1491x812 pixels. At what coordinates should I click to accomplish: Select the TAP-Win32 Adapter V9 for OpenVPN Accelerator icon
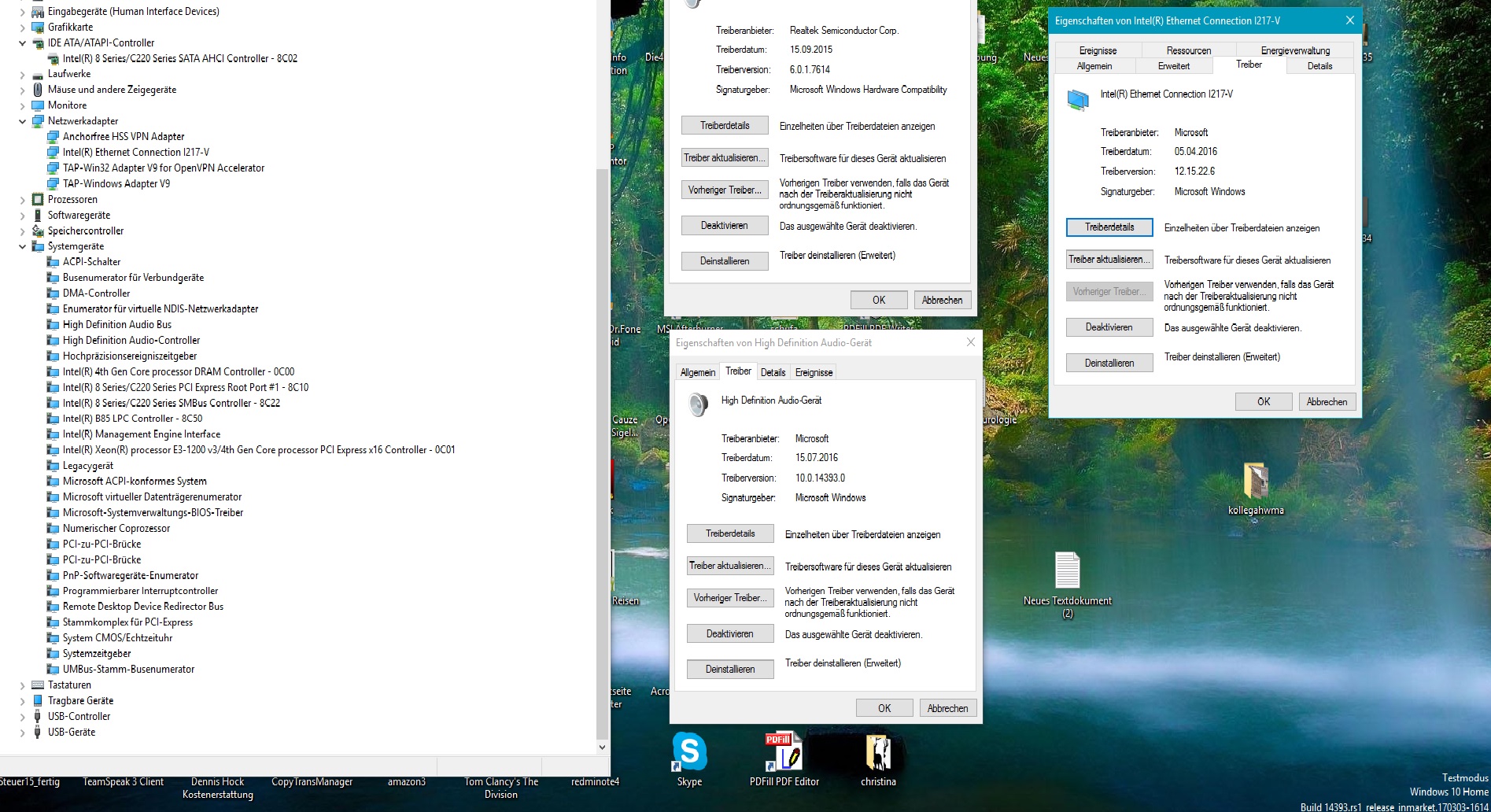[54, 168]
